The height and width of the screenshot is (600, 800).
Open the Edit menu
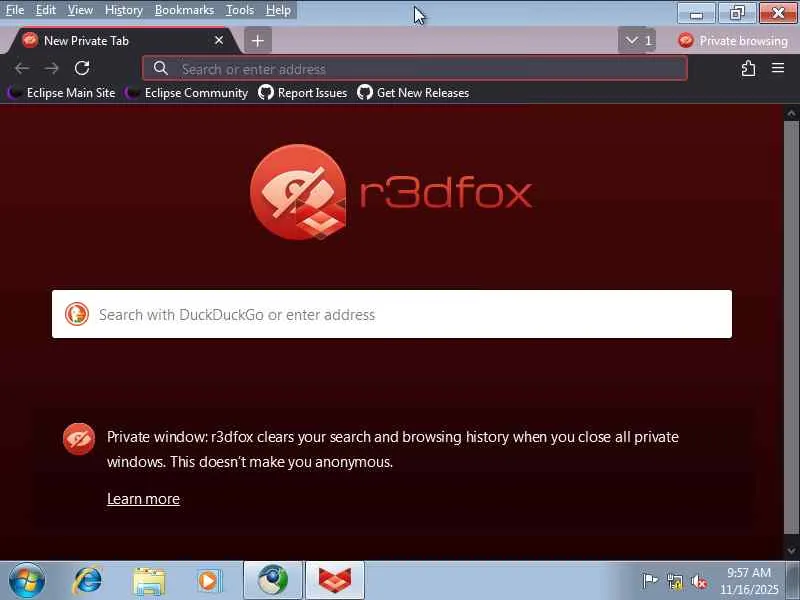point(45,10)
